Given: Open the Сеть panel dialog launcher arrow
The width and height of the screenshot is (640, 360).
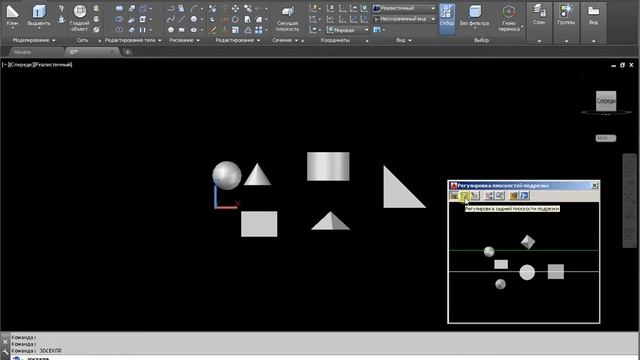Looking at the screenshot, I should [x=99, y=41].
